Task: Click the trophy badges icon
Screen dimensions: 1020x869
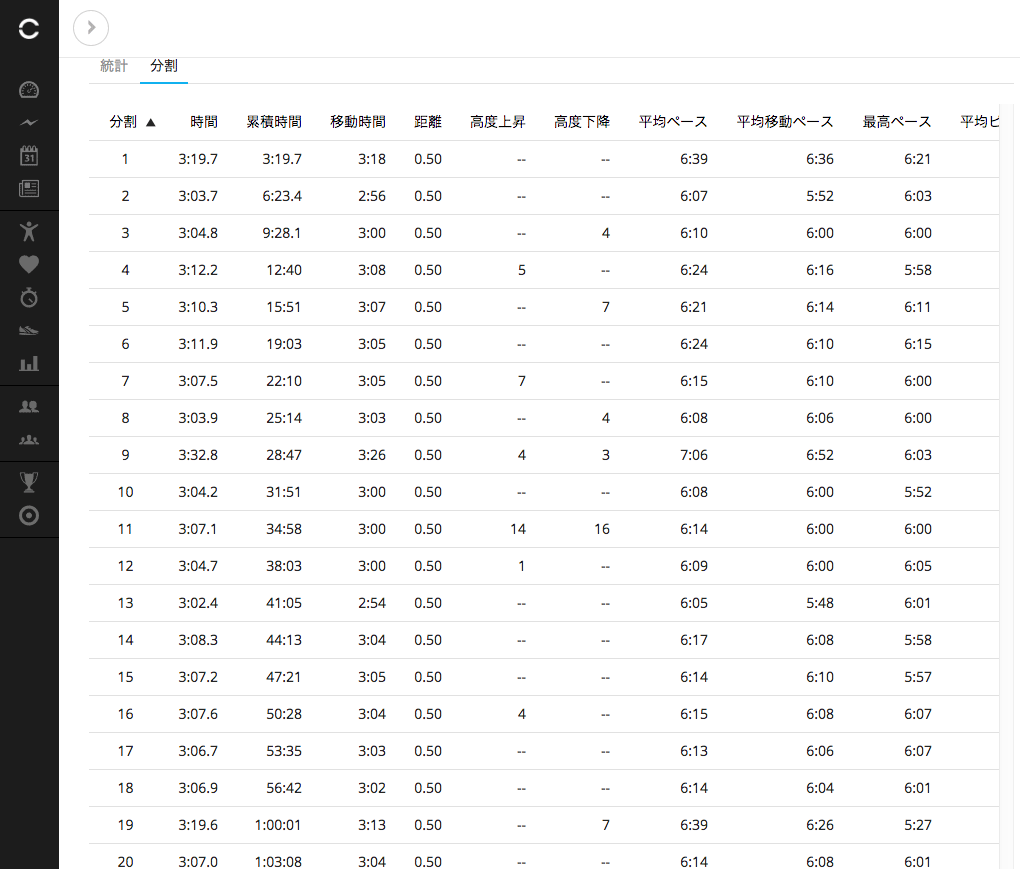Action: pyautogui.click(x=29, y=482)
